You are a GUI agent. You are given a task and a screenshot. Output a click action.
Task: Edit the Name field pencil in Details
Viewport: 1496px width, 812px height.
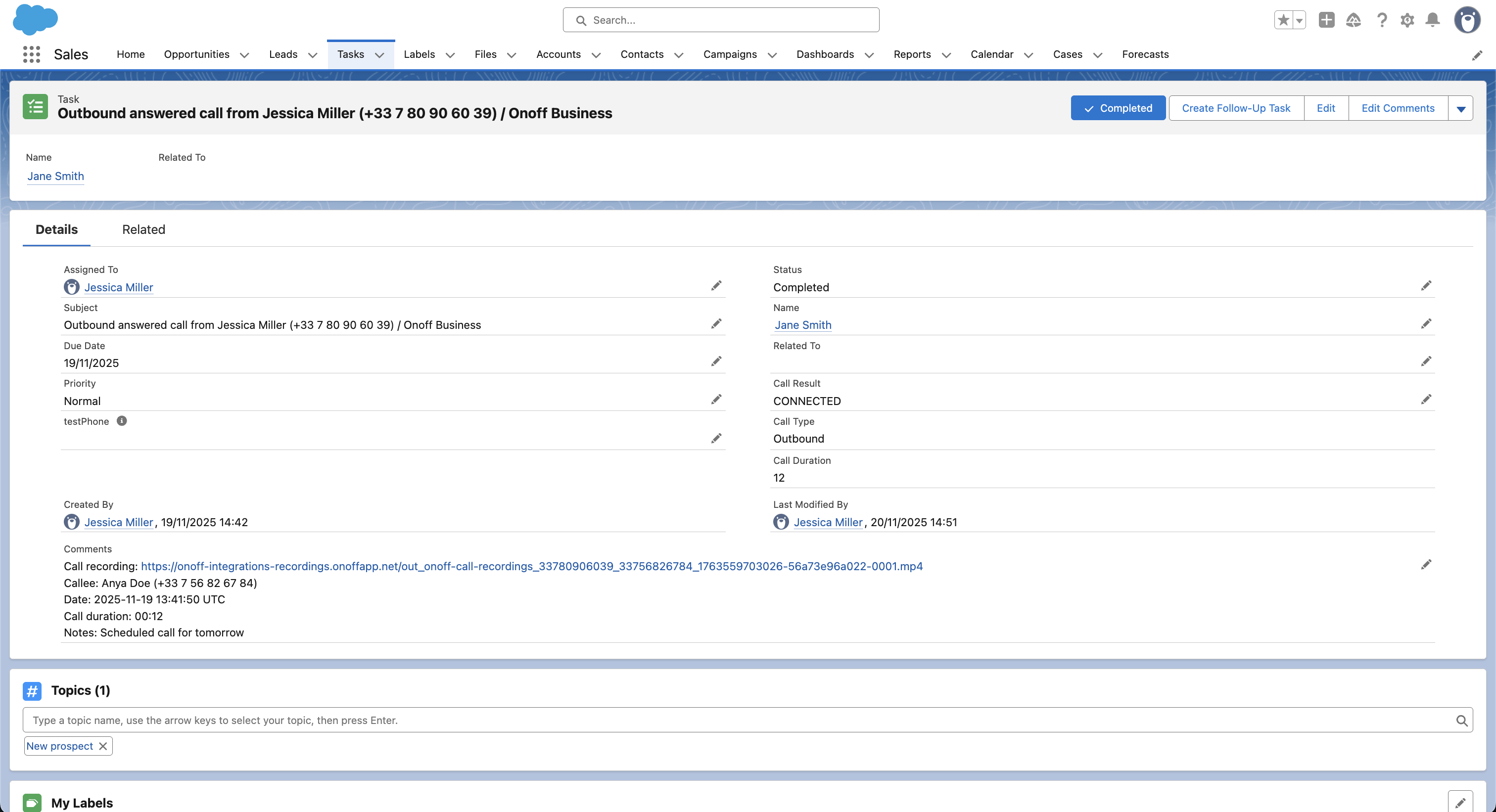pyautogui.click(x=1426, y=323)
